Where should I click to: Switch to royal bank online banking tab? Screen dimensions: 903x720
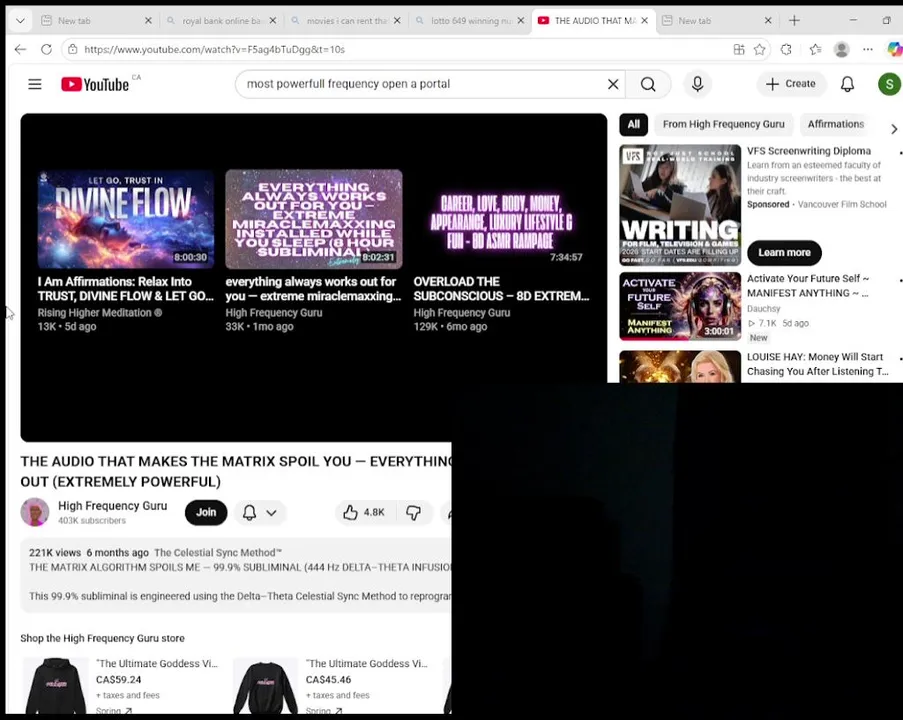[x=221, y=21]
